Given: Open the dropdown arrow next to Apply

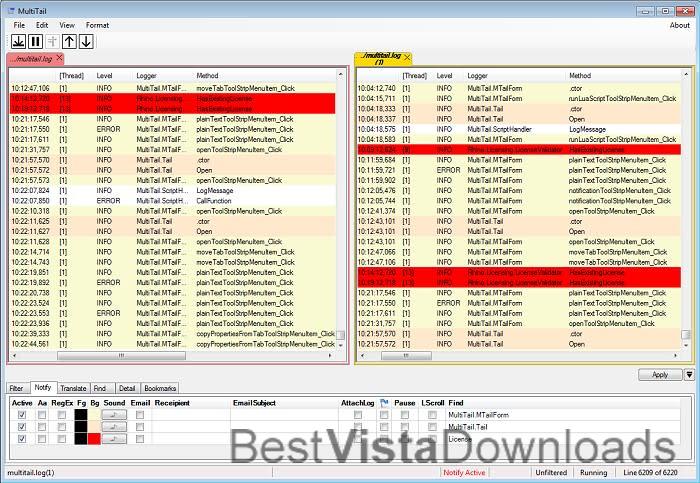Looking at the screenshot, I should tap(689, 375).
